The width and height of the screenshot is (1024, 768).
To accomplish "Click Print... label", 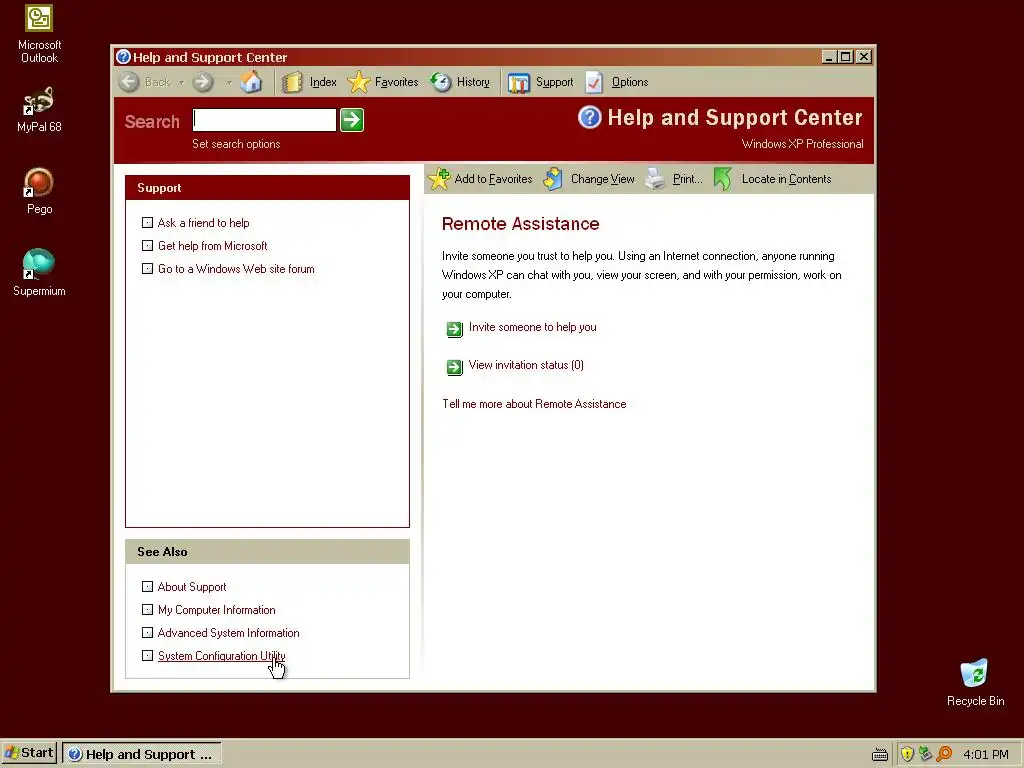I will coord(688,179).
